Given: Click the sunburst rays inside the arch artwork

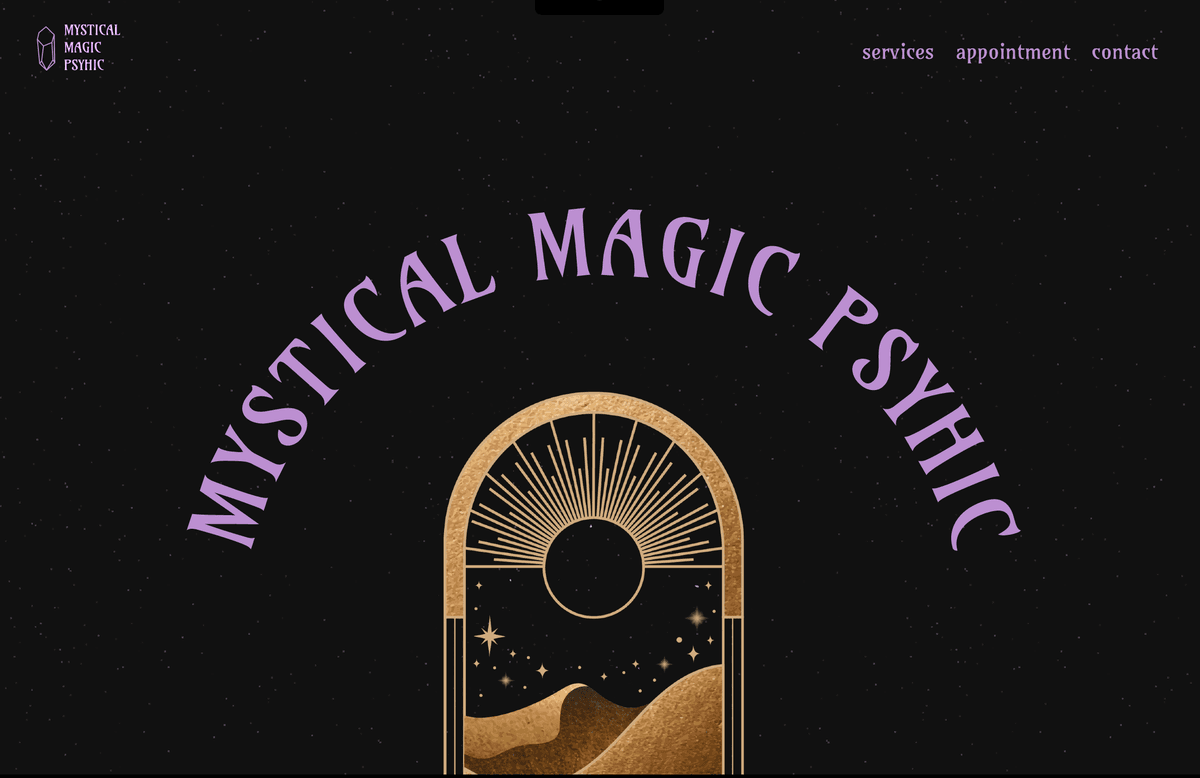Looking at the screenshot, I should 594,480.
